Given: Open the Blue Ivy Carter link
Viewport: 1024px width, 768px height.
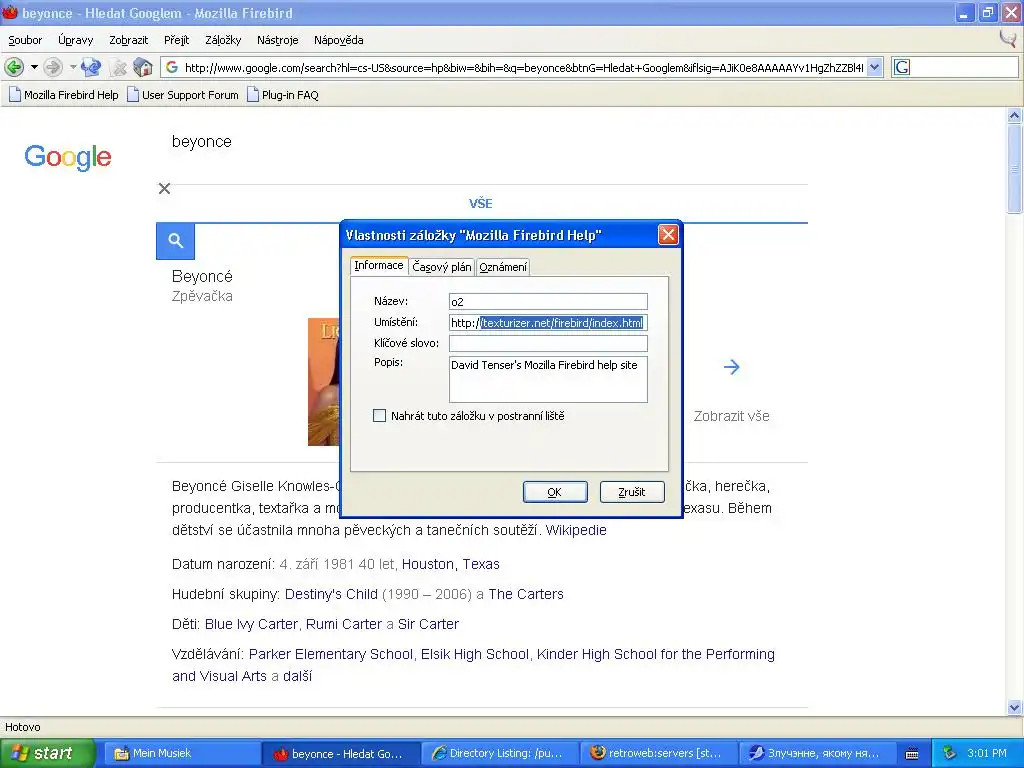Looking at the screenshot, I should 251,624.
